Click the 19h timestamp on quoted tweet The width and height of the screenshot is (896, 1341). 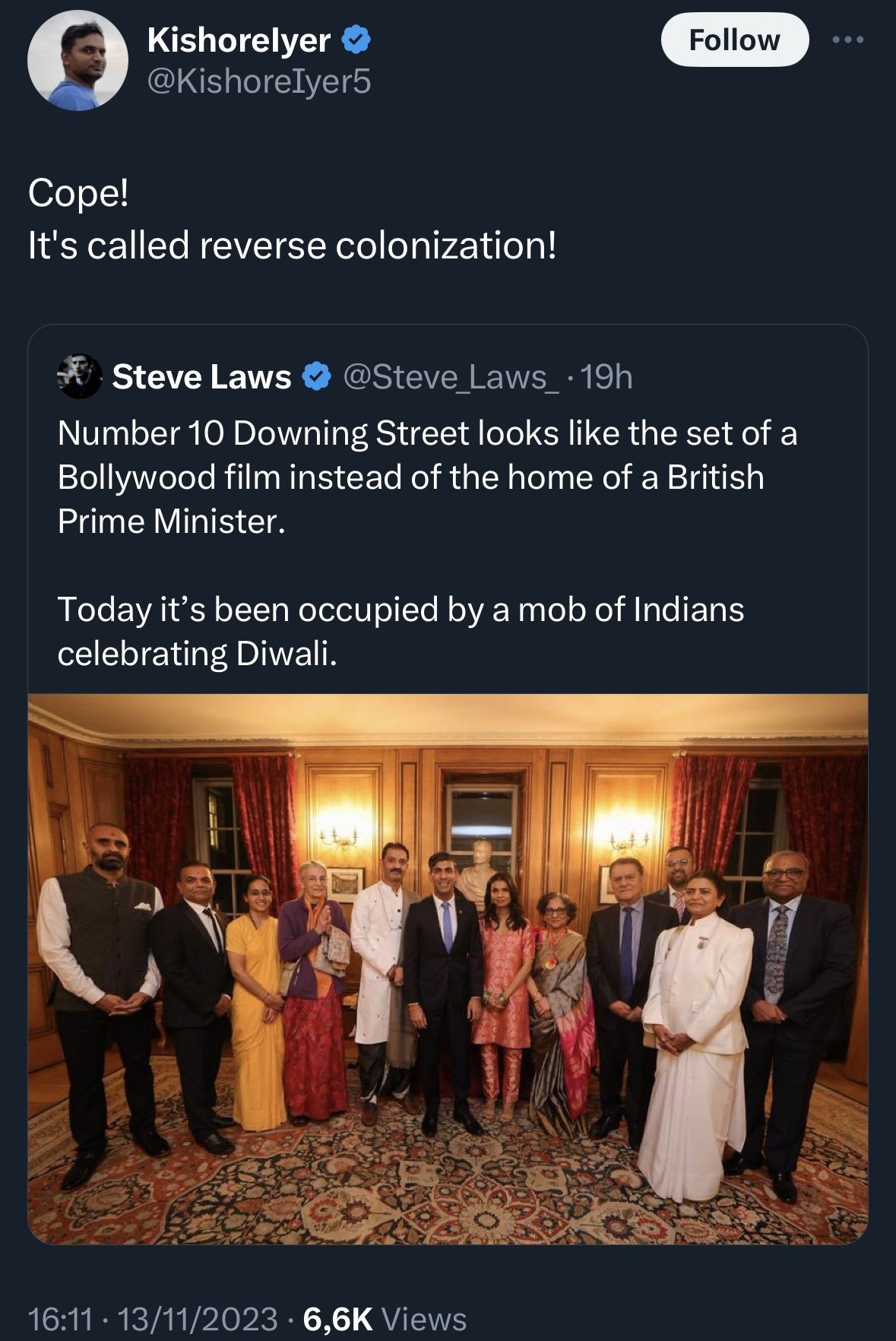(606, 376)
